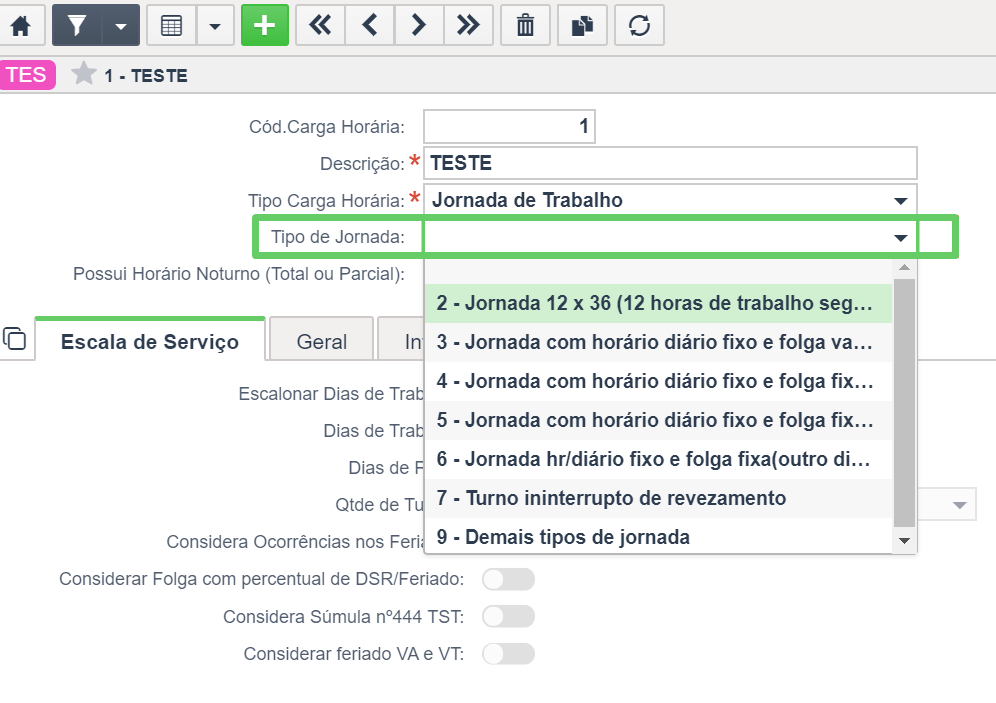Screen dimensions: 996x703
Task: Enable Considera Súmula nº444 TST switch
Action: click(508, 617)
